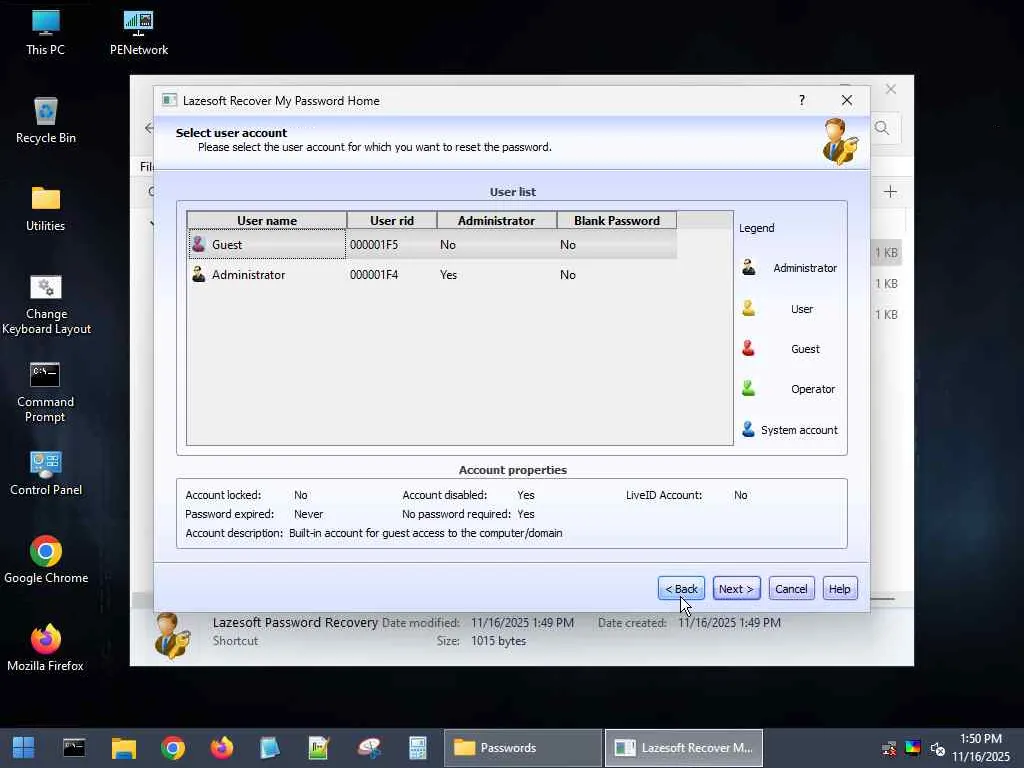Launch the Google Chrome desktop shortcut

tap(46, 560)
